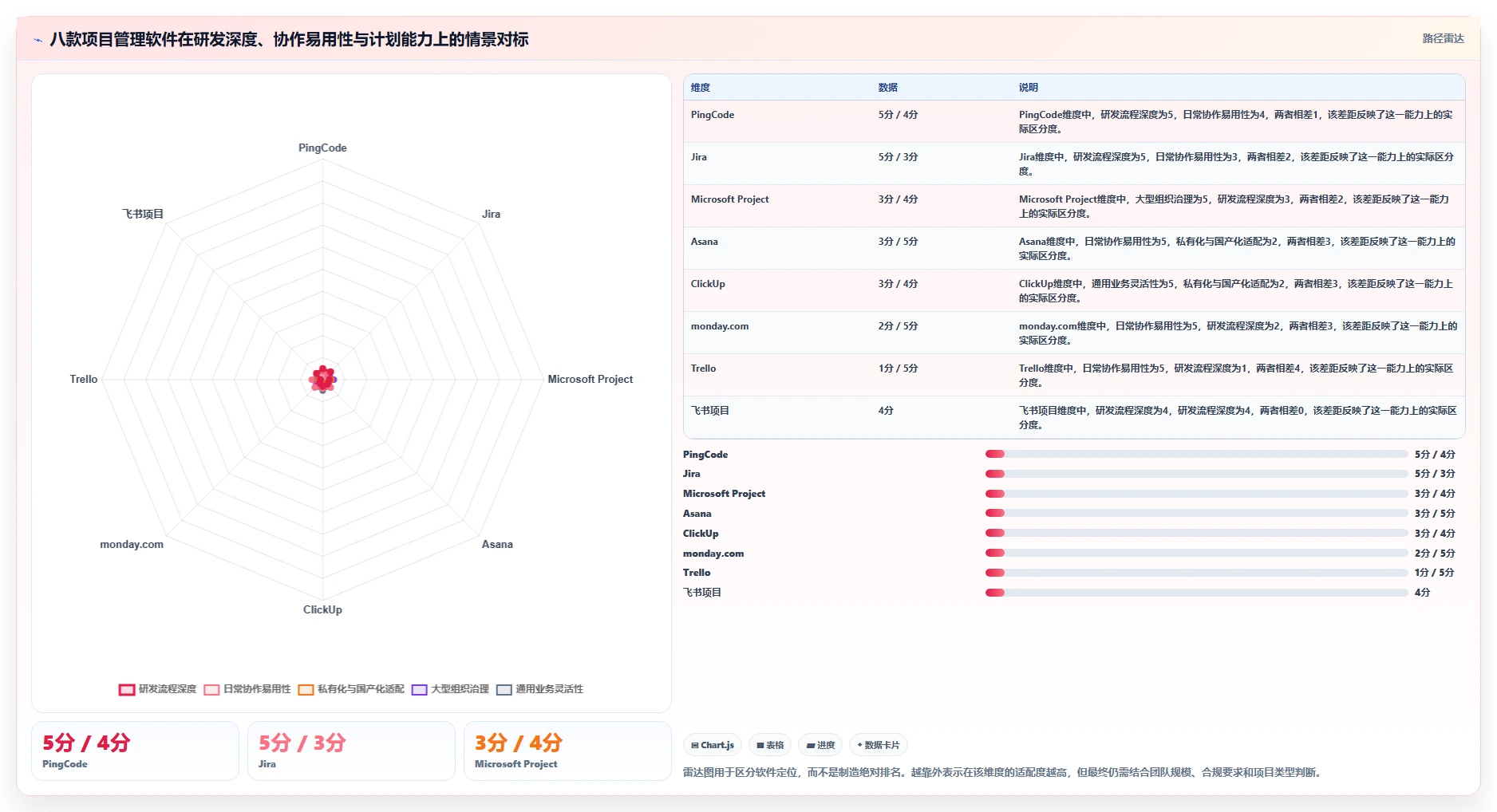The image size is (1497, 812).
Task: Click the 1分 / 5分 cell in Trello row
Action: (898, 369)
